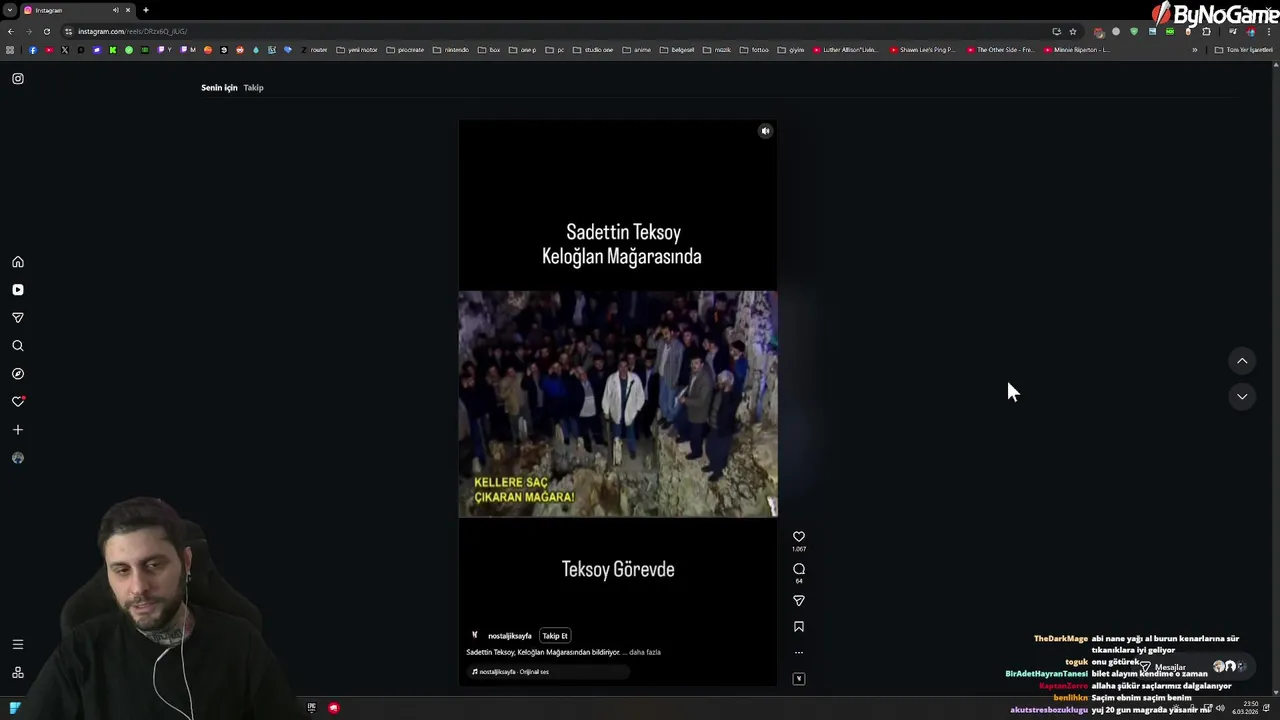This screenshot has height=720, width=1280.
Task: Follow nostaljiksayfa with Takip Et button
Action: pos(555,636)
